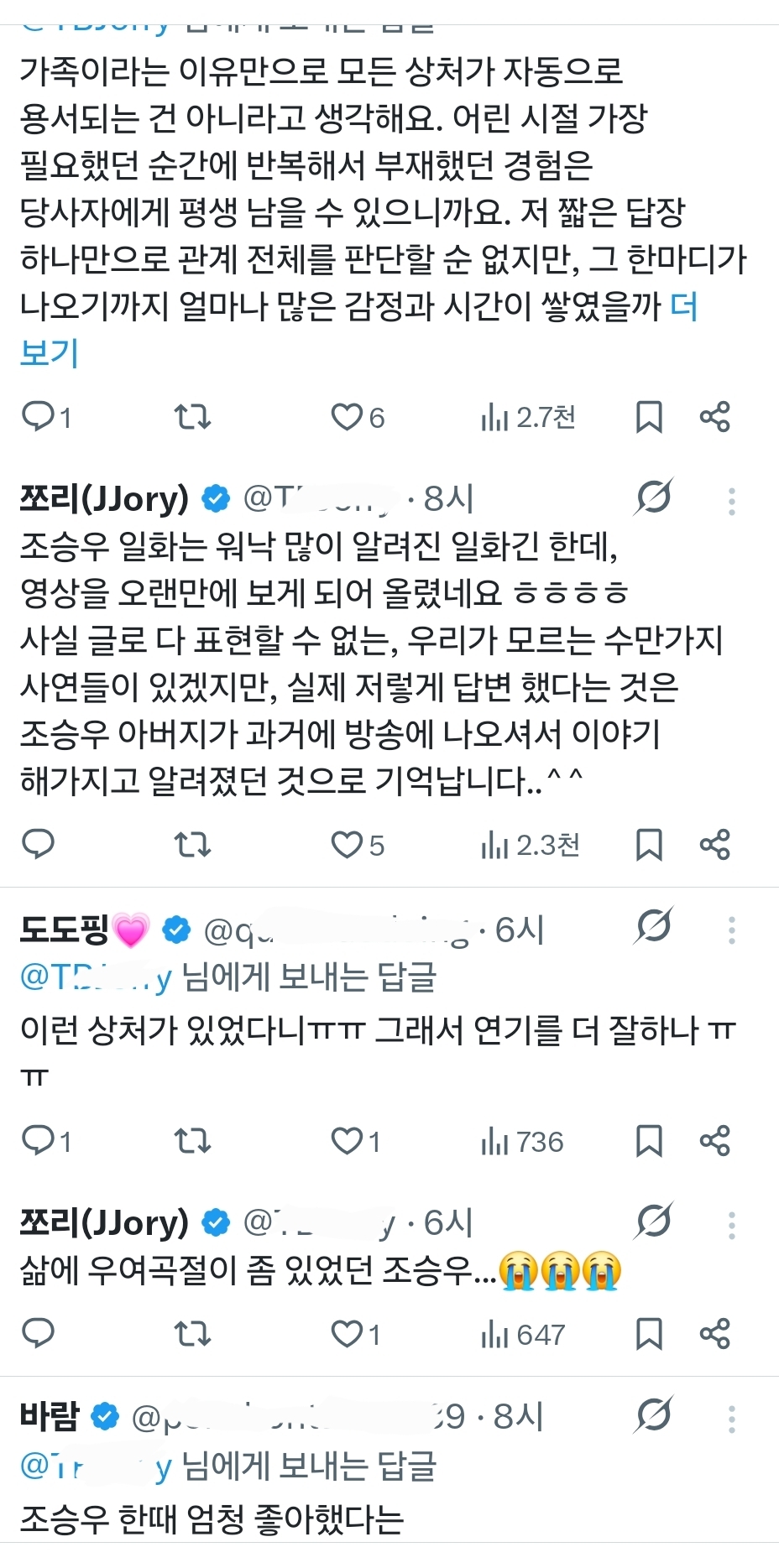This screenshot has height=1568, width=779.
Task: Open more options menu on 도도핑 reply
Action: coord(732,930)
